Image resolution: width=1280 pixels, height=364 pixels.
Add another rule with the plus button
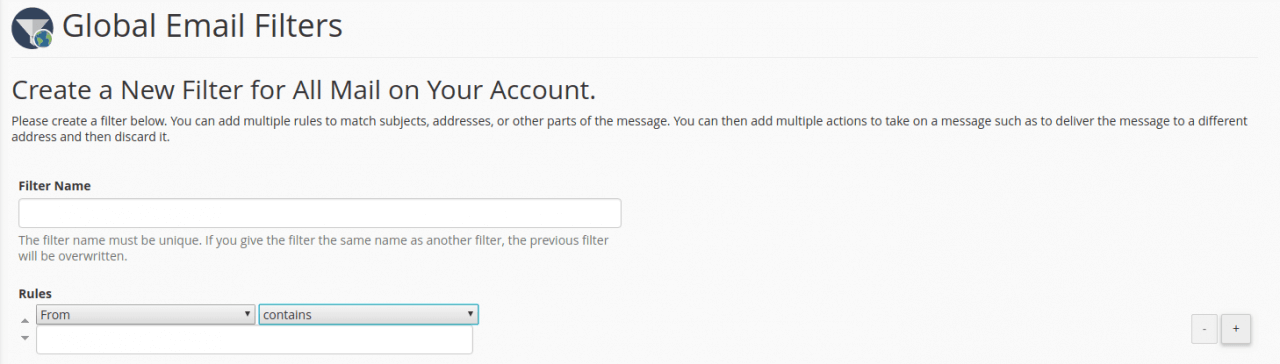1235,328
